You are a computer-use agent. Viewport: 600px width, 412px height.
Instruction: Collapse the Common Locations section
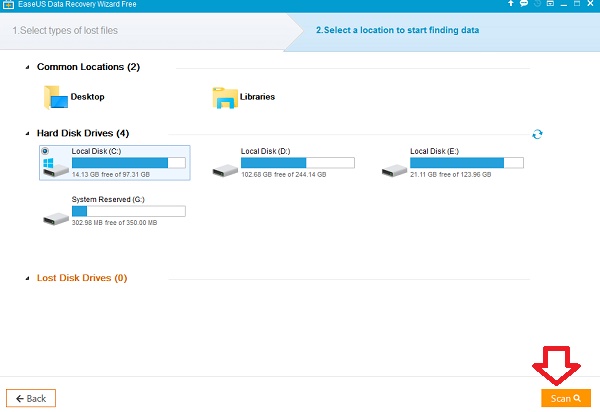[27, 67]
